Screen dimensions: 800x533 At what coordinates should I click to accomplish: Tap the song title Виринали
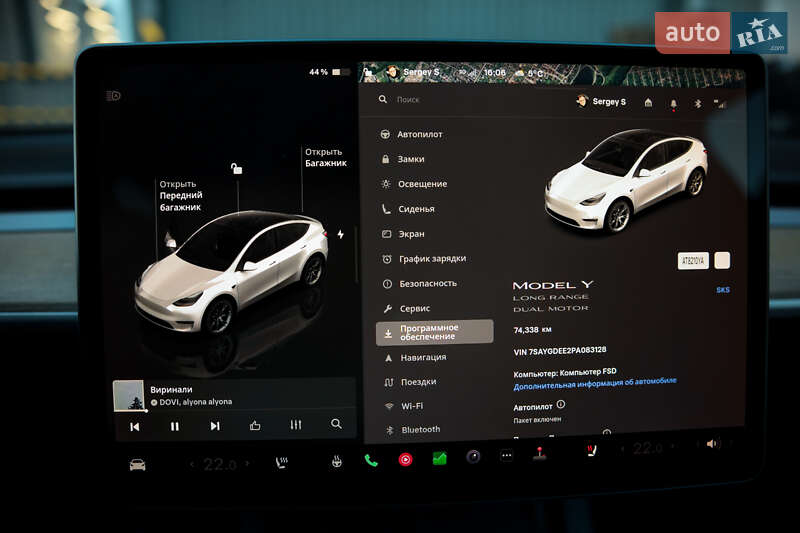coord(171,390)
